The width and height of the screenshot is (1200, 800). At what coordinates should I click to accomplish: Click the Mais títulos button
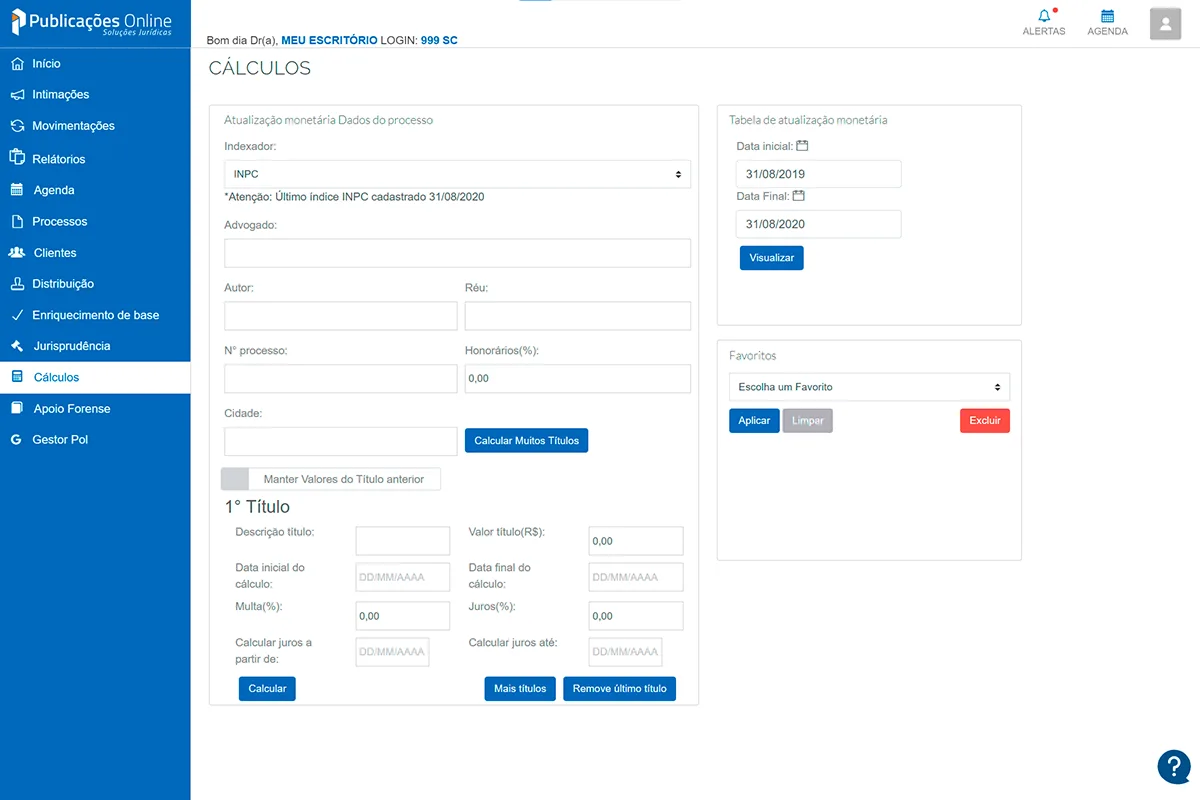(520, 689)
